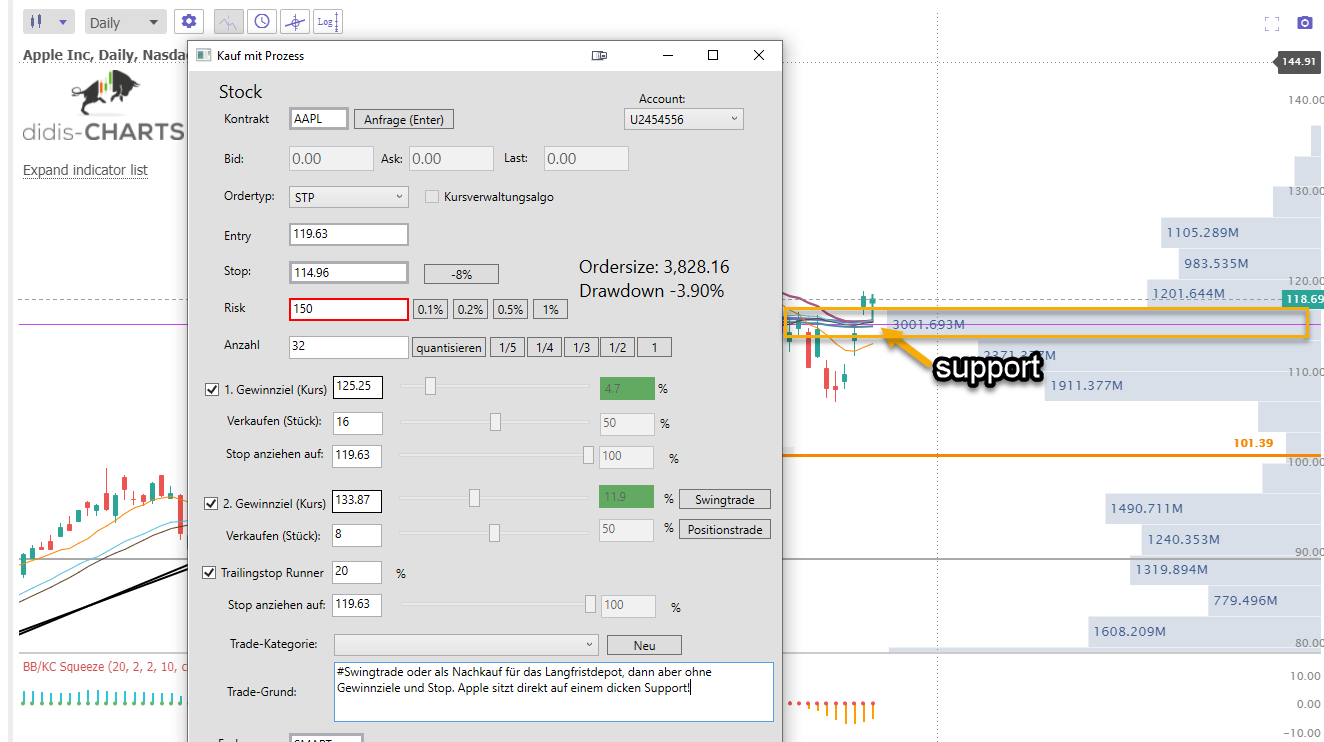
Task: Open the Daily timeframe dropdown
Action: 125,22
